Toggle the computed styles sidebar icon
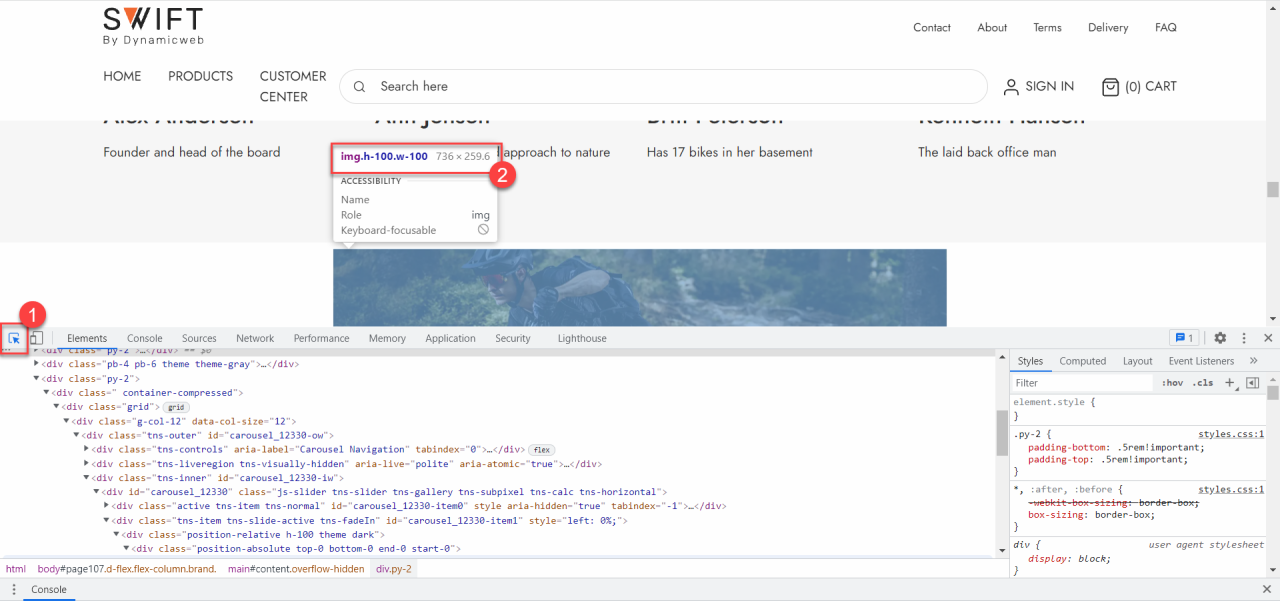 coord(1252,383)
